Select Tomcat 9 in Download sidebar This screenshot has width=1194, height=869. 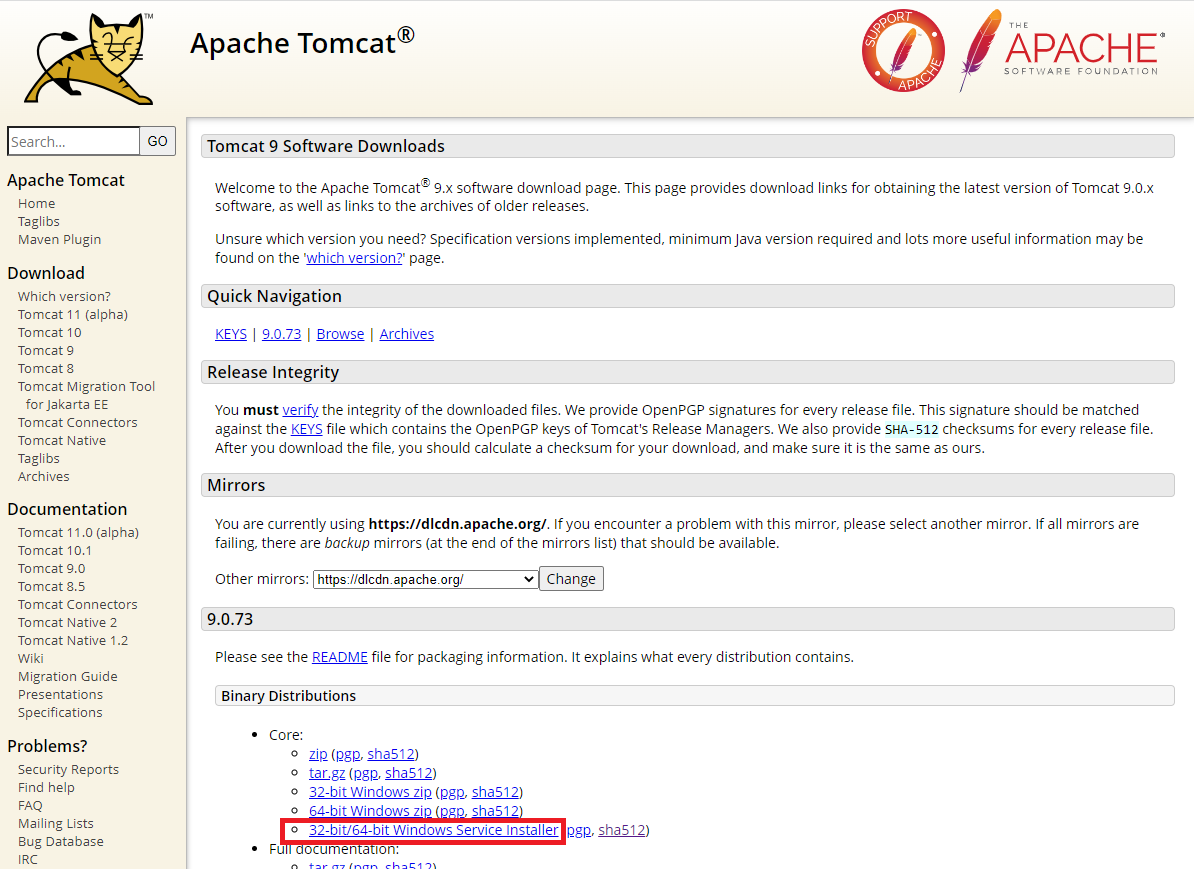pos(46,350)
